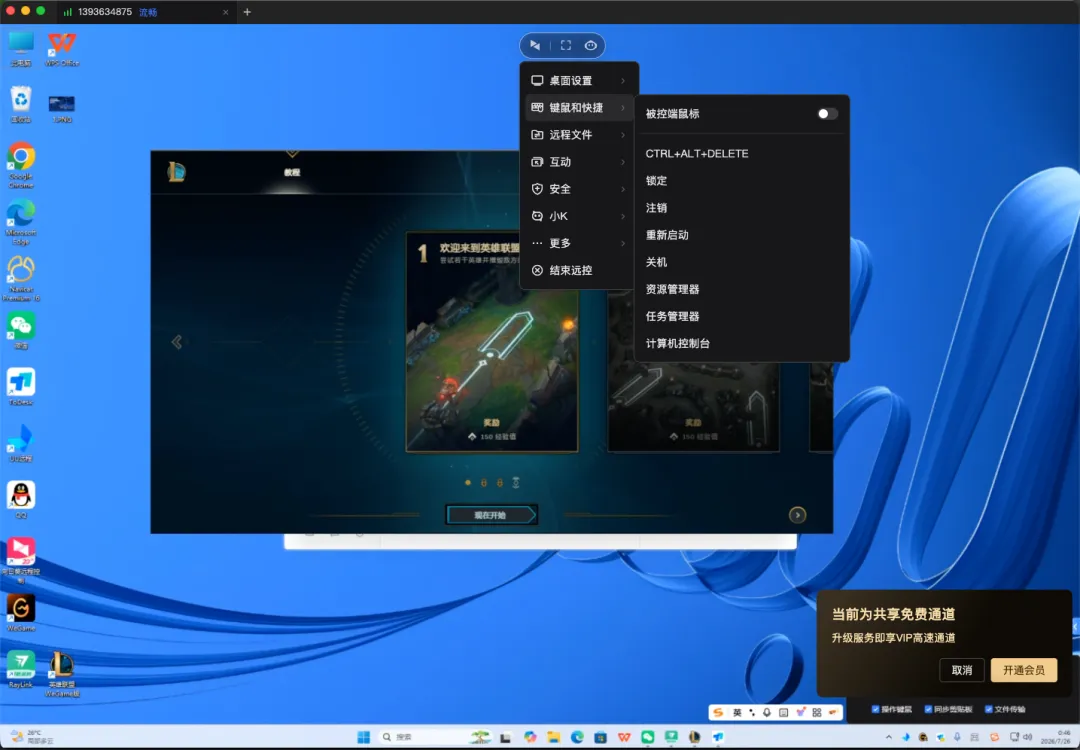The image size is (1080, 750).
Task: Open the WeChat desktop icon
Action: point(21,331)
